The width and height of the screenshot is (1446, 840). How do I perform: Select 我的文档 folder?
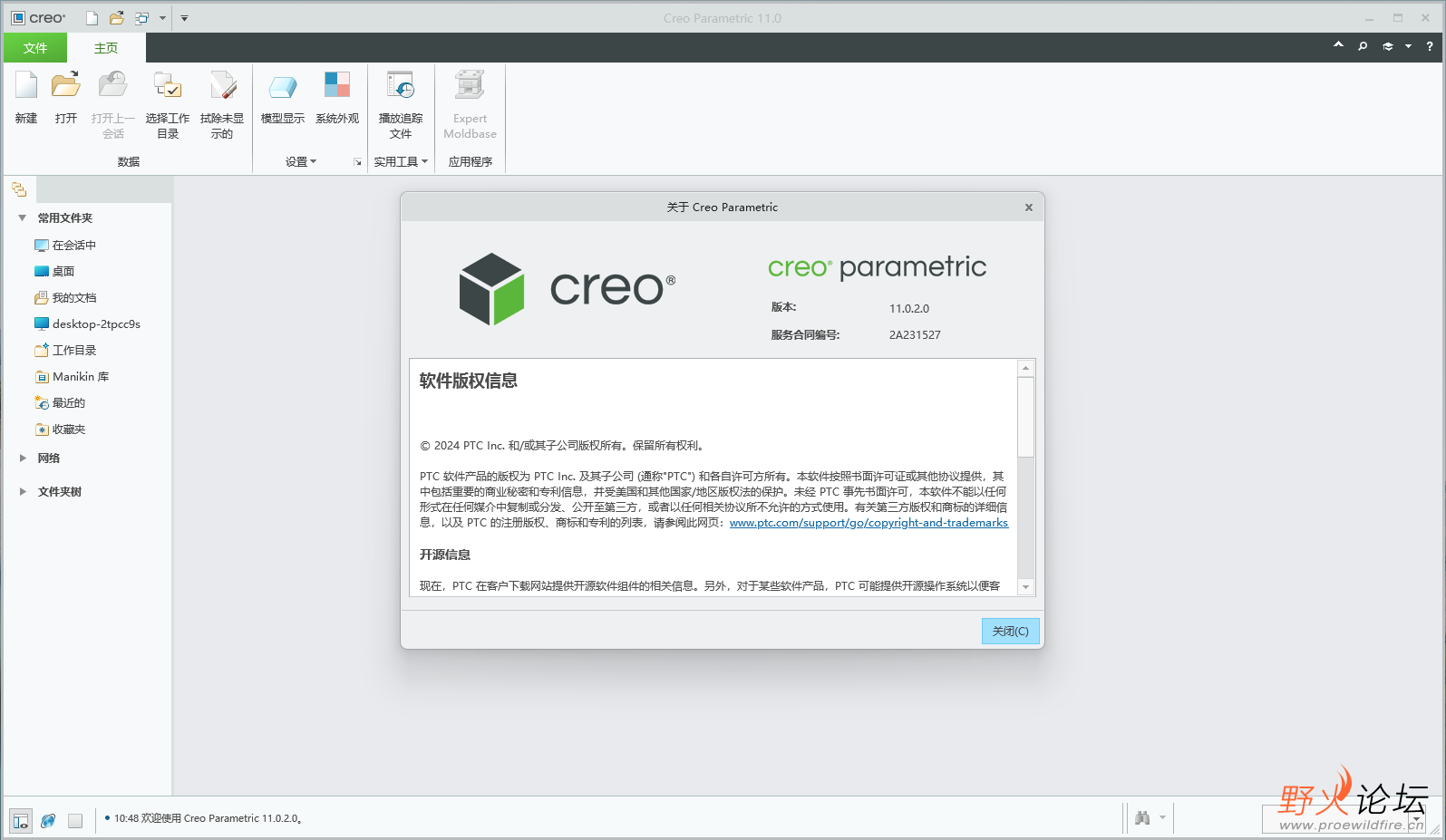(x=65, y=298)
